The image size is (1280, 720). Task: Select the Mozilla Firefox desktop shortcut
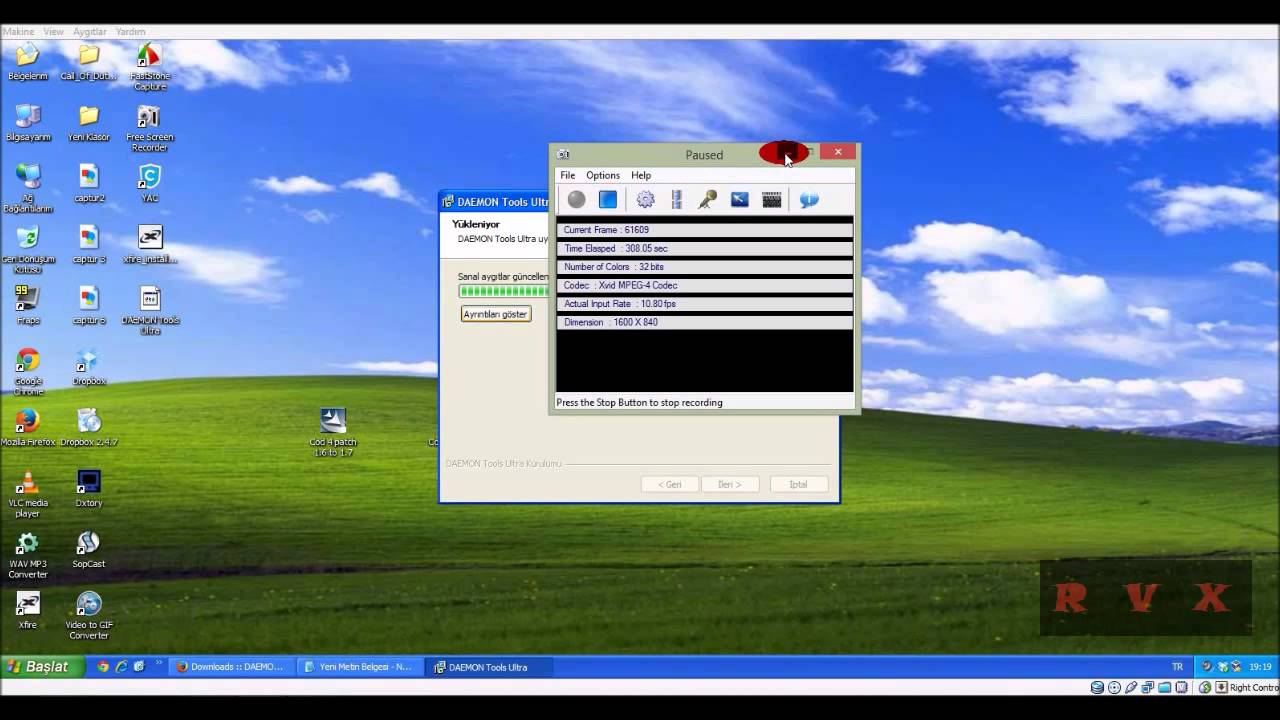point(28,428)
